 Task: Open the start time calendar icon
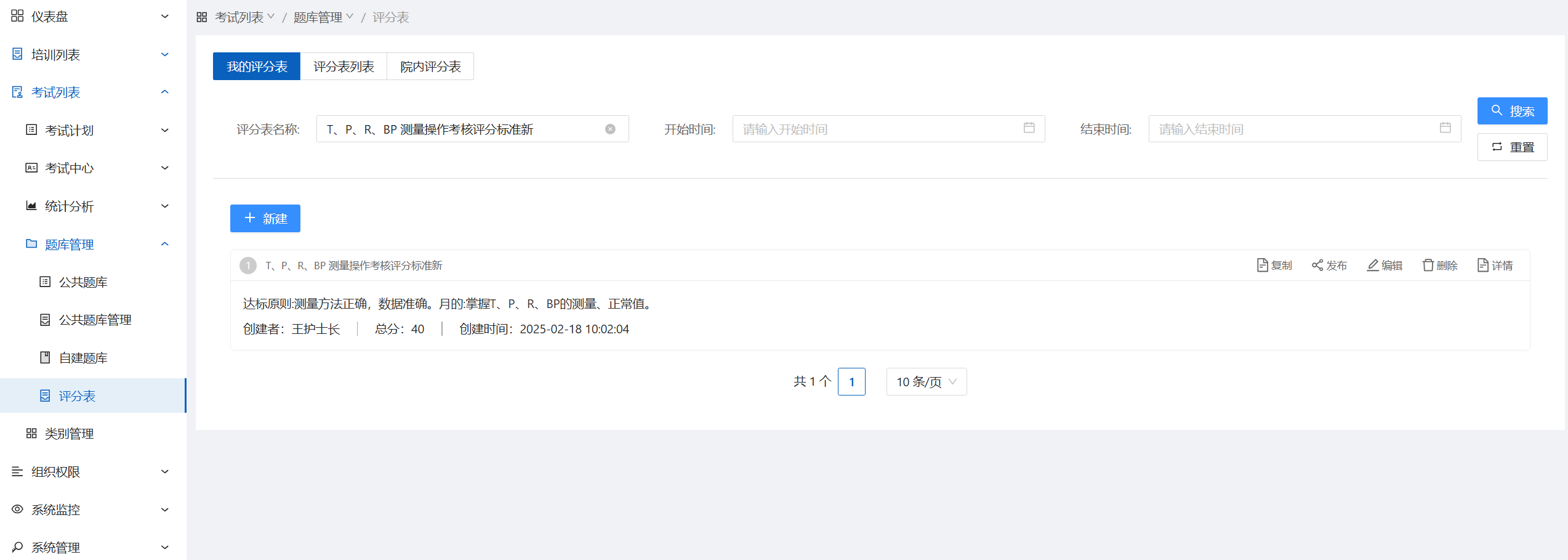pyautogui.click(x=1029, y=128)
